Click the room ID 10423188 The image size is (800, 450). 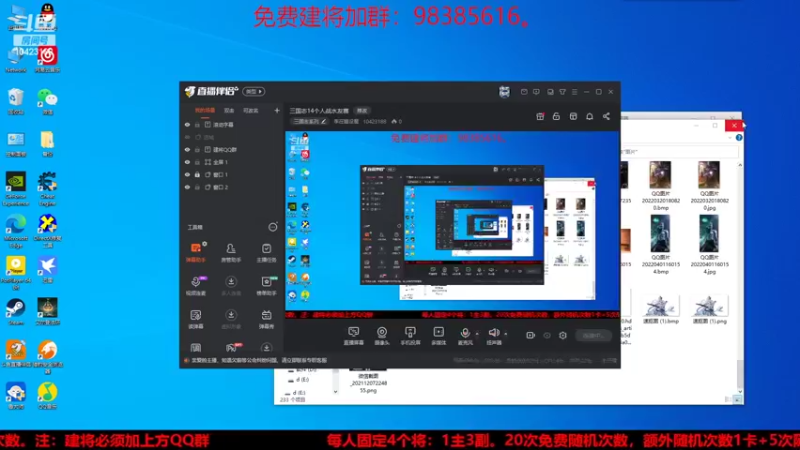(374, 121)
